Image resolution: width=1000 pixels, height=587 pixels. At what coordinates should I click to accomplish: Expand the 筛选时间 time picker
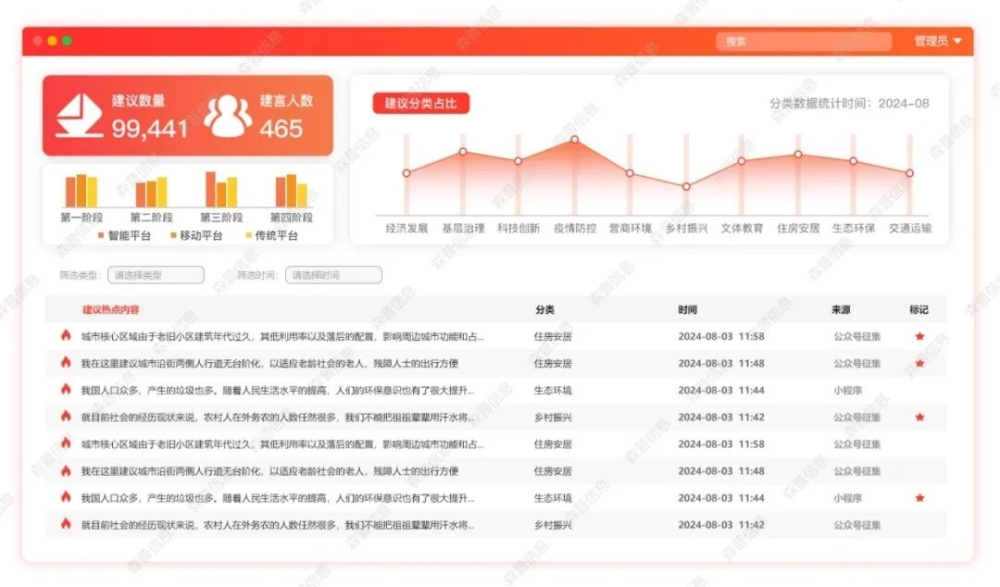333,275
